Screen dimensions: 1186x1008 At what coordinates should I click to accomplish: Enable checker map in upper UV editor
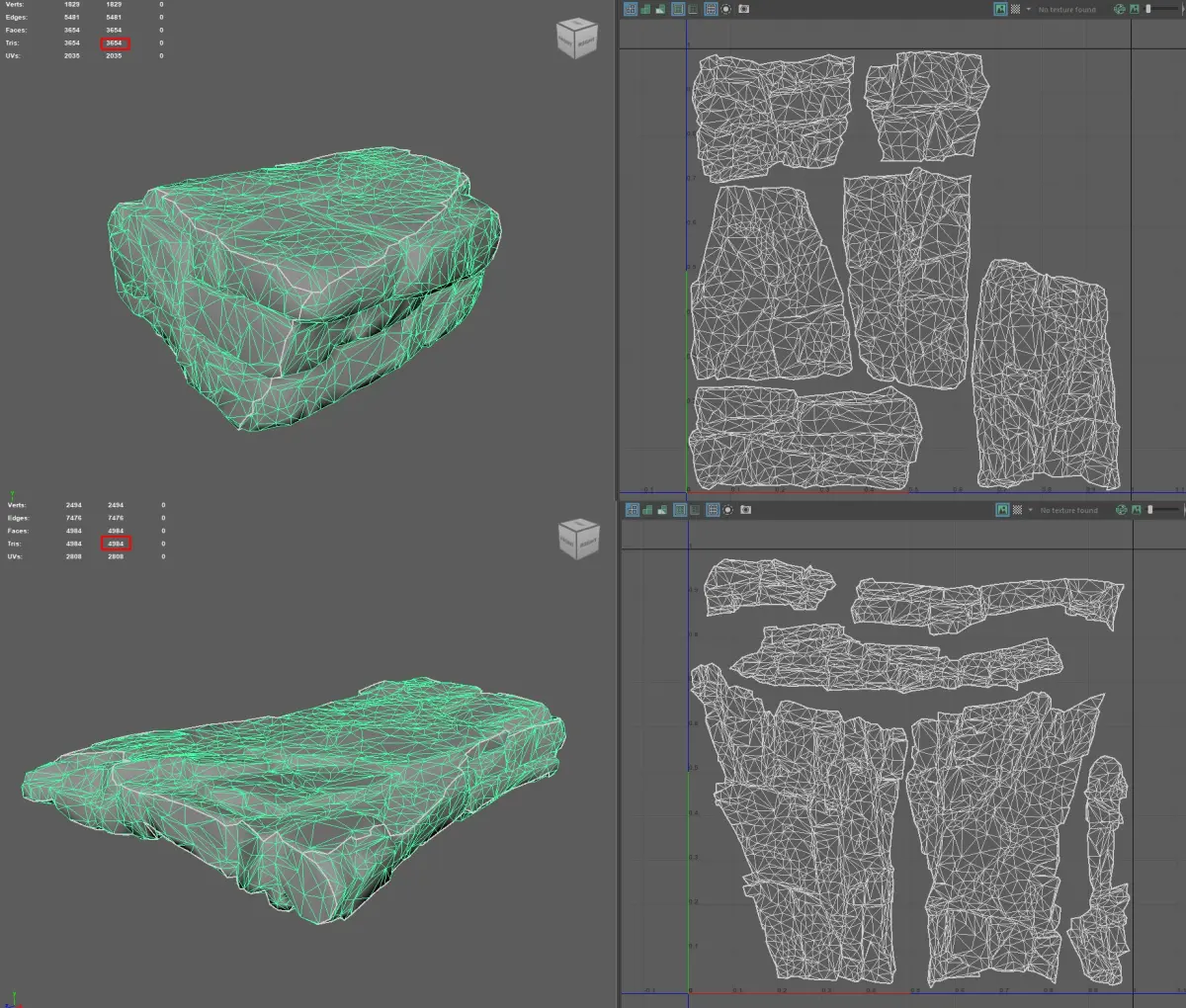pos(1015,9)
